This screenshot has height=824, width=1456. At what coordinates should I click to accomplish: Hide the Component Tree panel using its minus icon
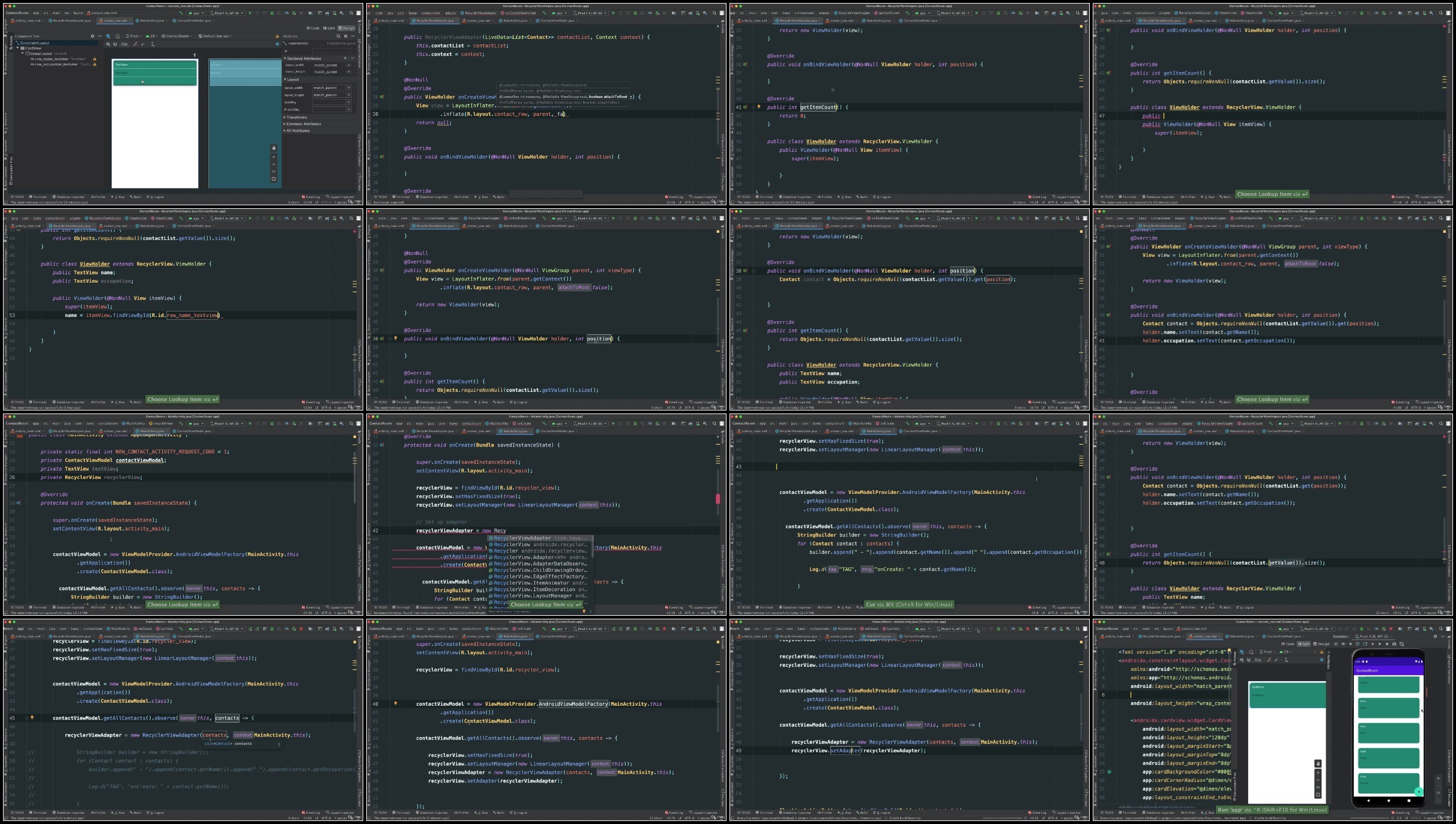coord(100,36)
